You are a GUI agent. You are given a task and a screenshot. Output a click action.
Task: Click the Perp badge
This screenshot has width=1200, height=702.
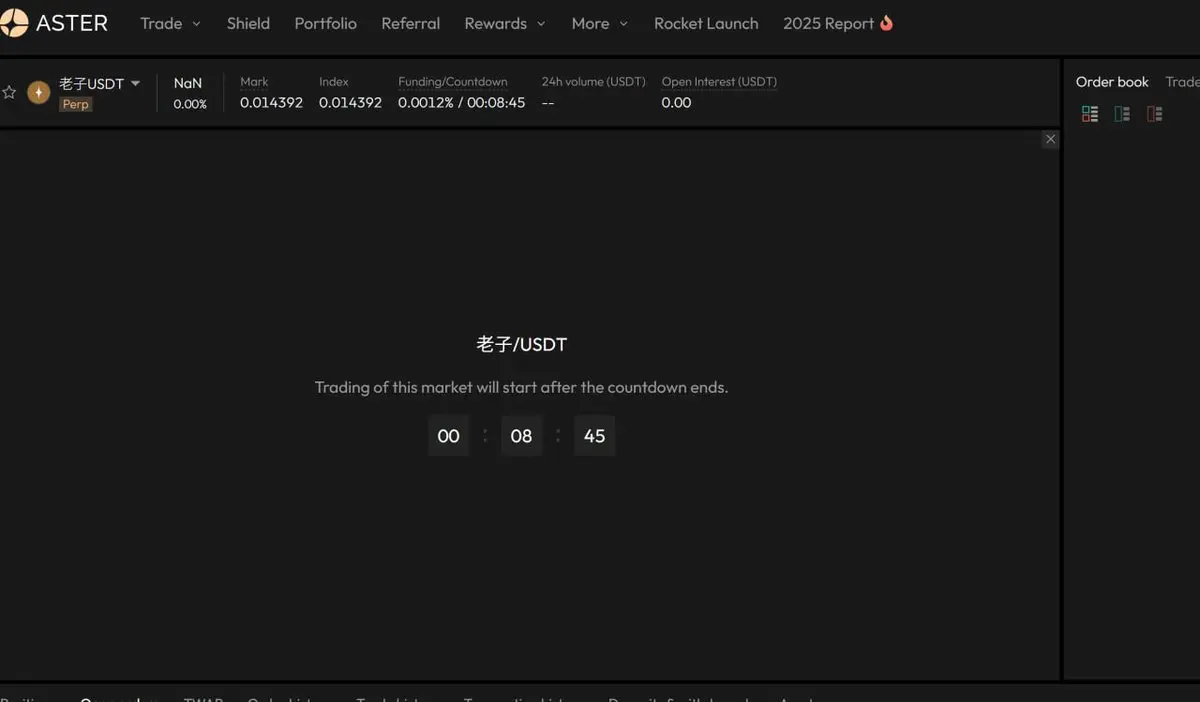(x=75, y=104)
